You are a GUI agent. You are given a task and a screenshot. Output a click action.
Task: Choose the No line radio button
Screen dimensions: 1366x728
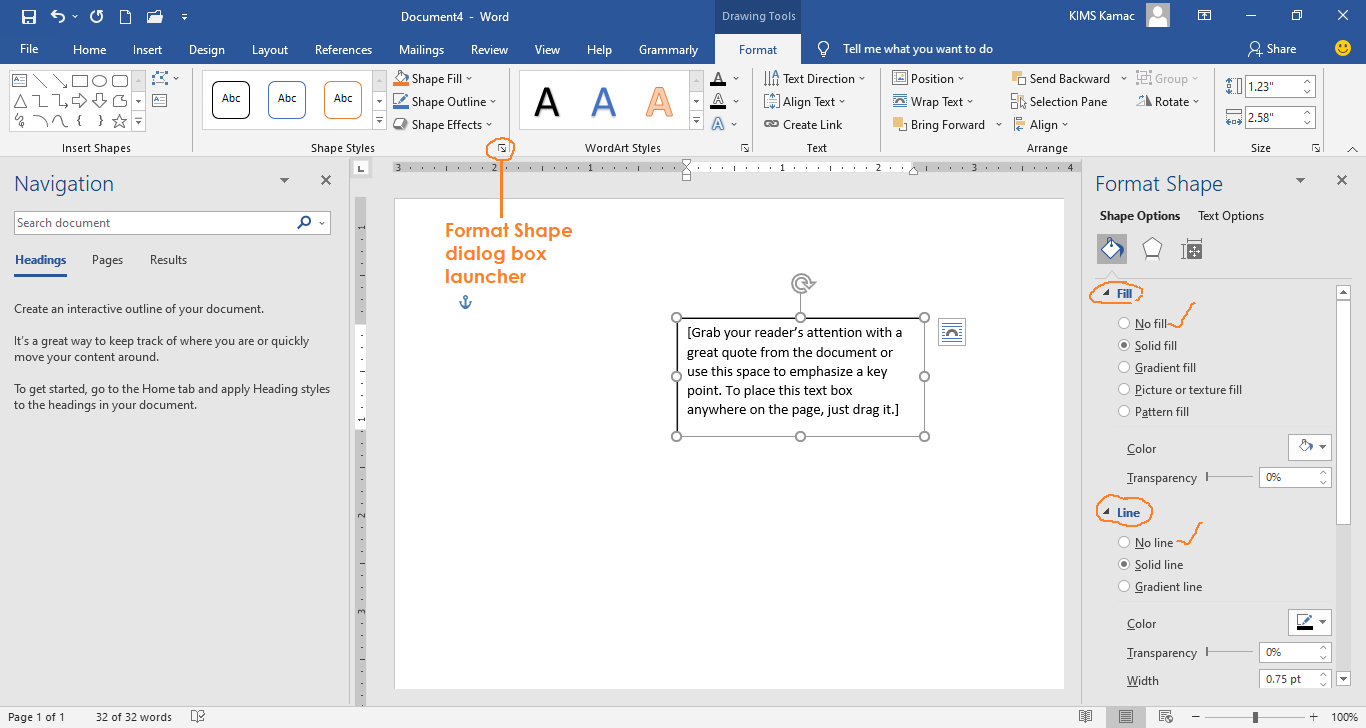click(x=1125, y=543)
